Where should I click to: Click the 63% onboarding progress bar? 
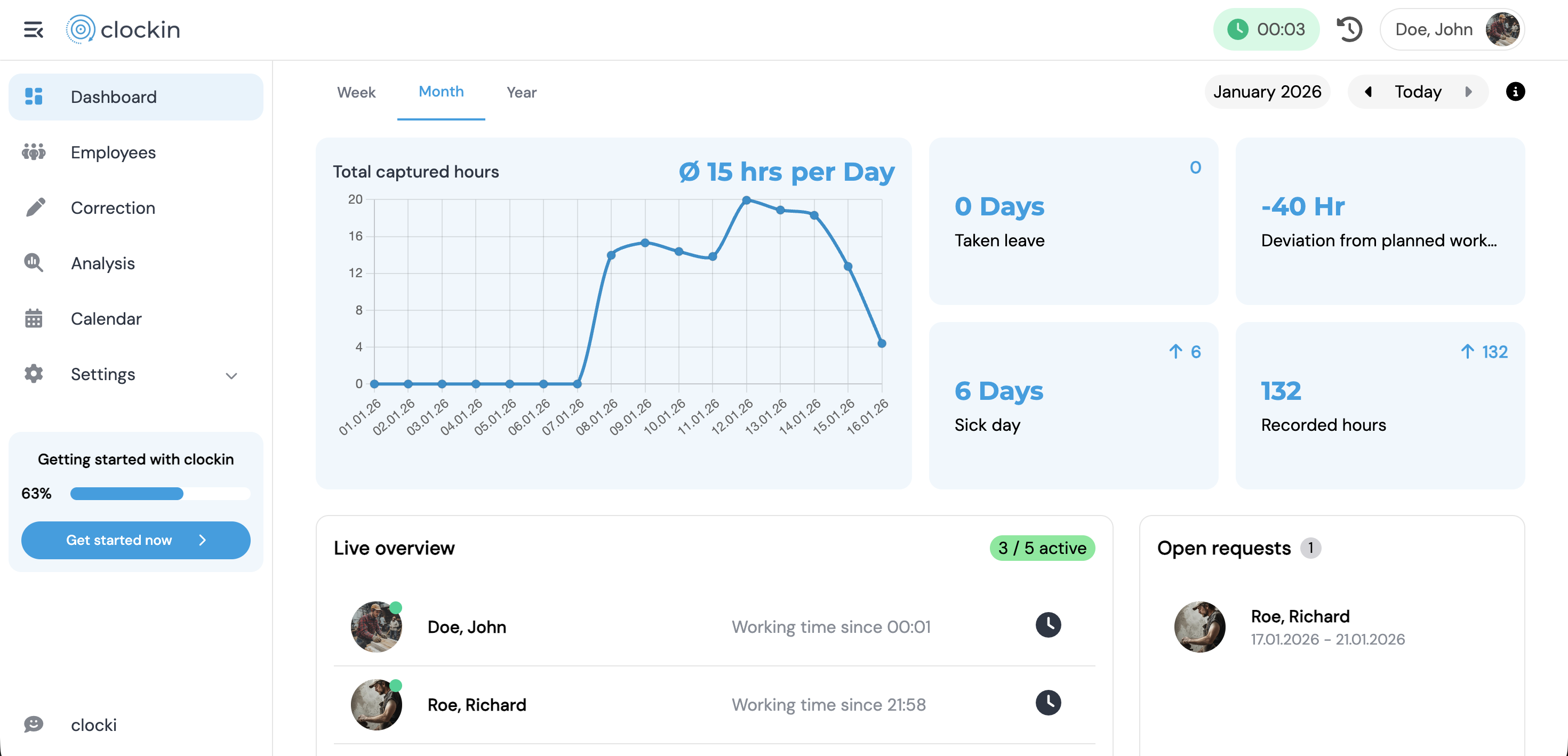pyautogui.click(x=159, y=494)
